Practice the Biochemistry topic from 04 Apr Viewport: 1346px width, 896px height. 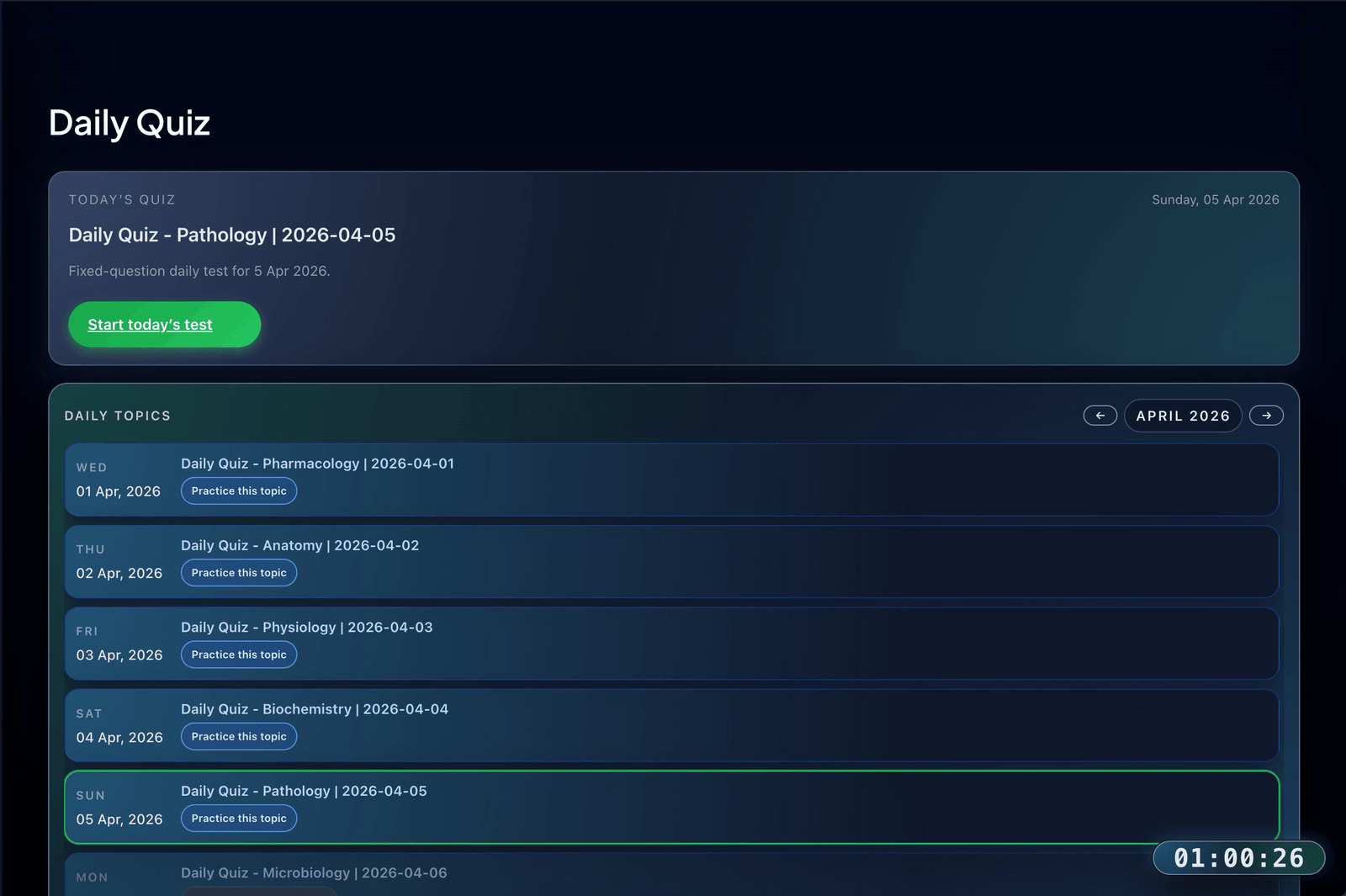239,736
